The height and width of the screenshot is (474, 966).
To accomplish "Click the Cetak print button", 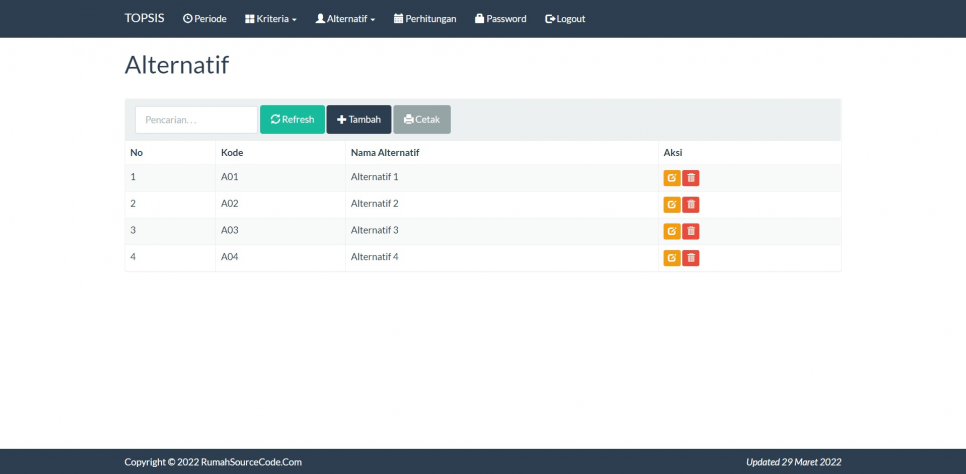I will [x=422, y=120].
